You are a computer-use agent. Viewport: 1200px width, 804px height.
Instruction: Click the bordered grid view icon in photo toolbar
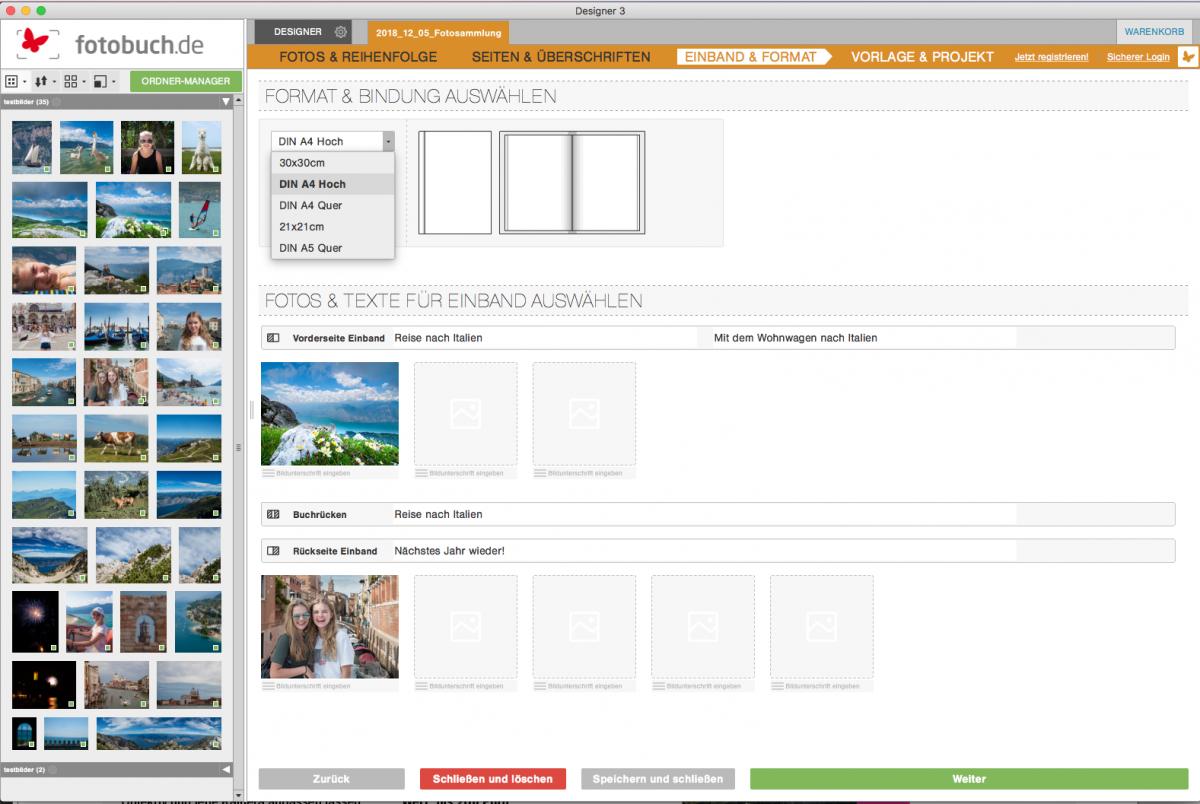coord(11,81)
